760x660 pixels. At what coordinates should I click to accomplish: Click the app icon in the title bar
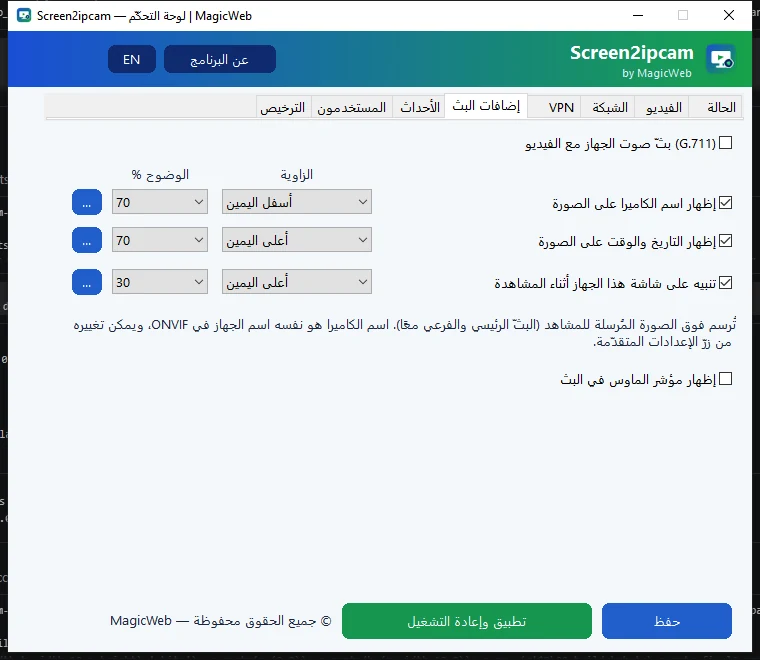pos(24,16)
